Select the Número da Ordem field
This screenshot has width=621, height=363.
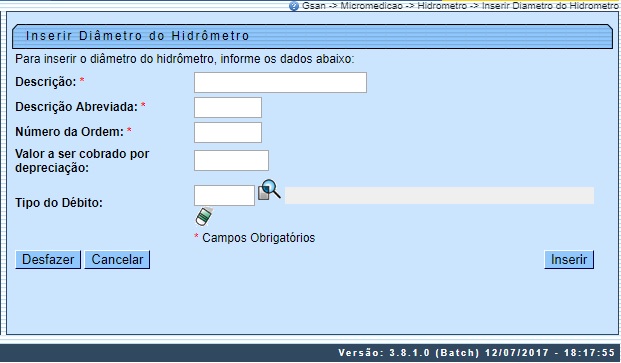pos(228,132)
